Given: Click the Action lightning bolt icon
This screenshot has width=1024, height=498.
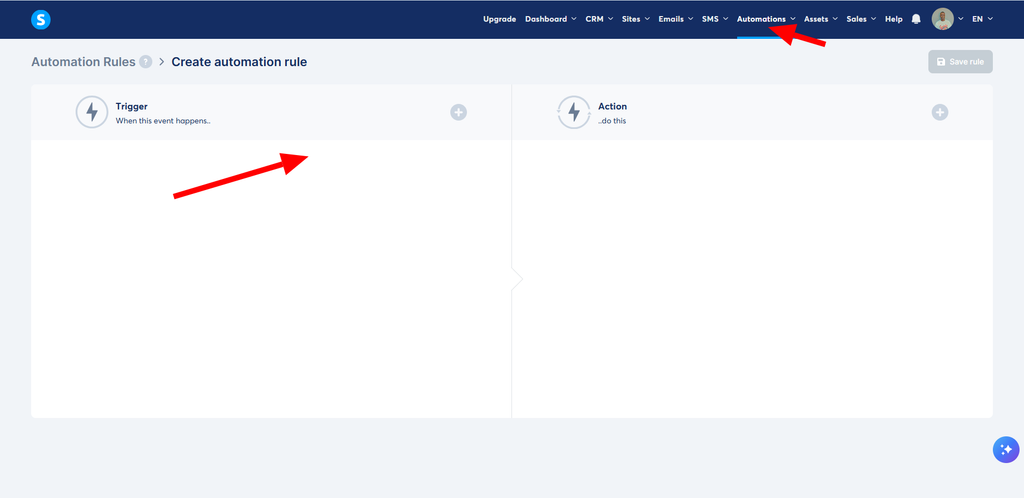Looking at the screenshot, I should [x=574, y=112].
